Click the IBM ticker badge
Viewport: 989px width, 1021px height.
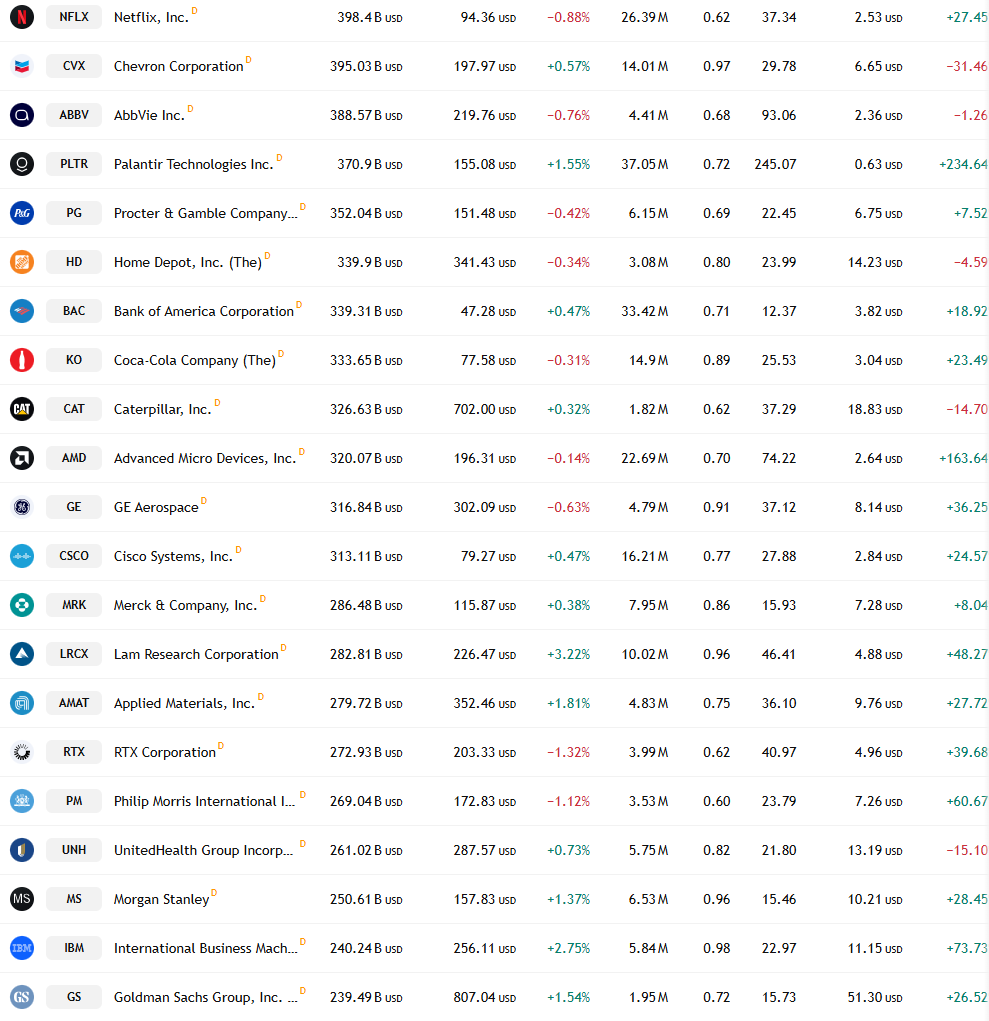[x=74, y=948]
